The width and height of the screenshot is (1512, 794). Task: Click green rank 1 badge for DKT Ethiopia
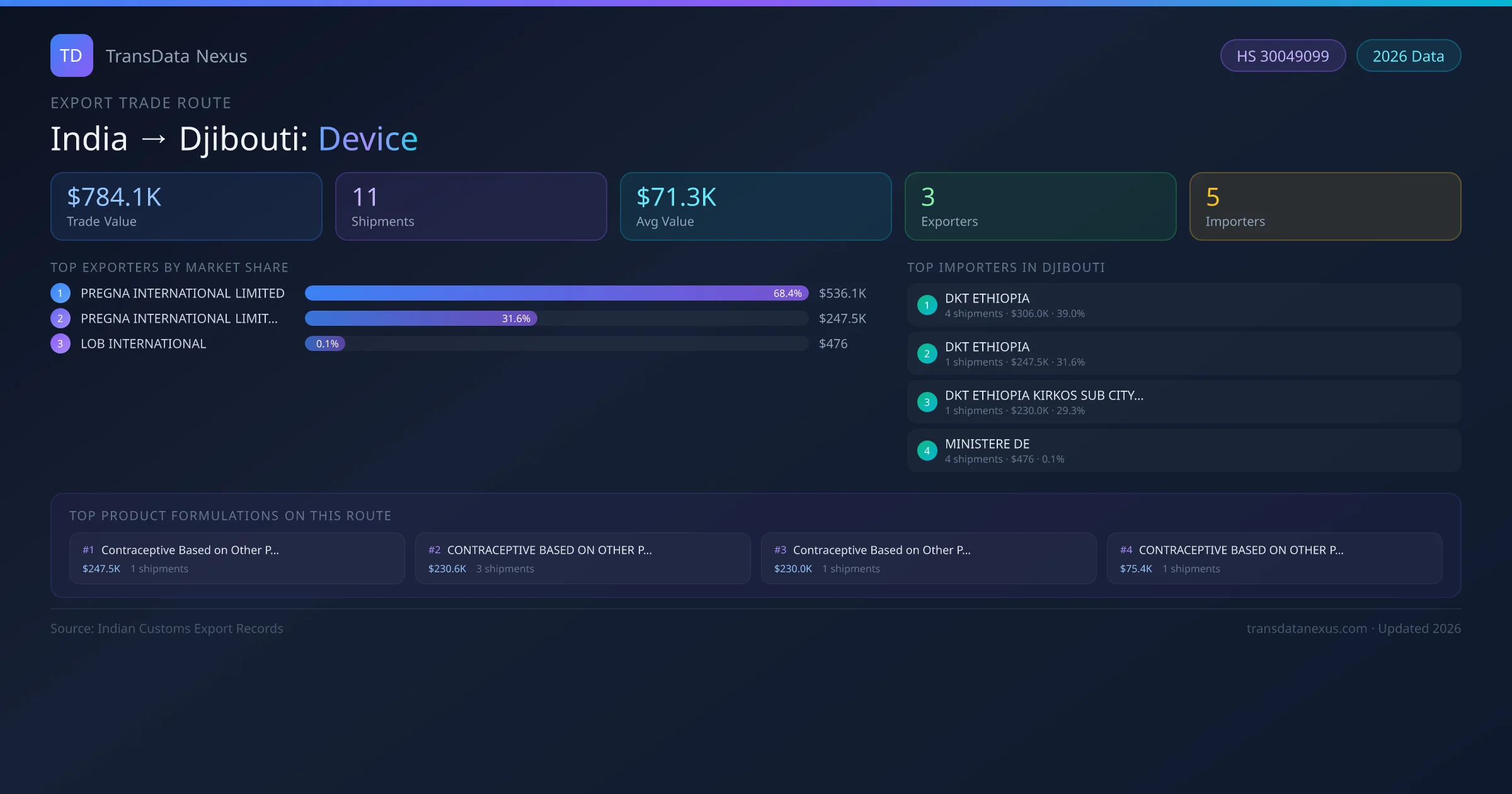(x=927, y=305)
